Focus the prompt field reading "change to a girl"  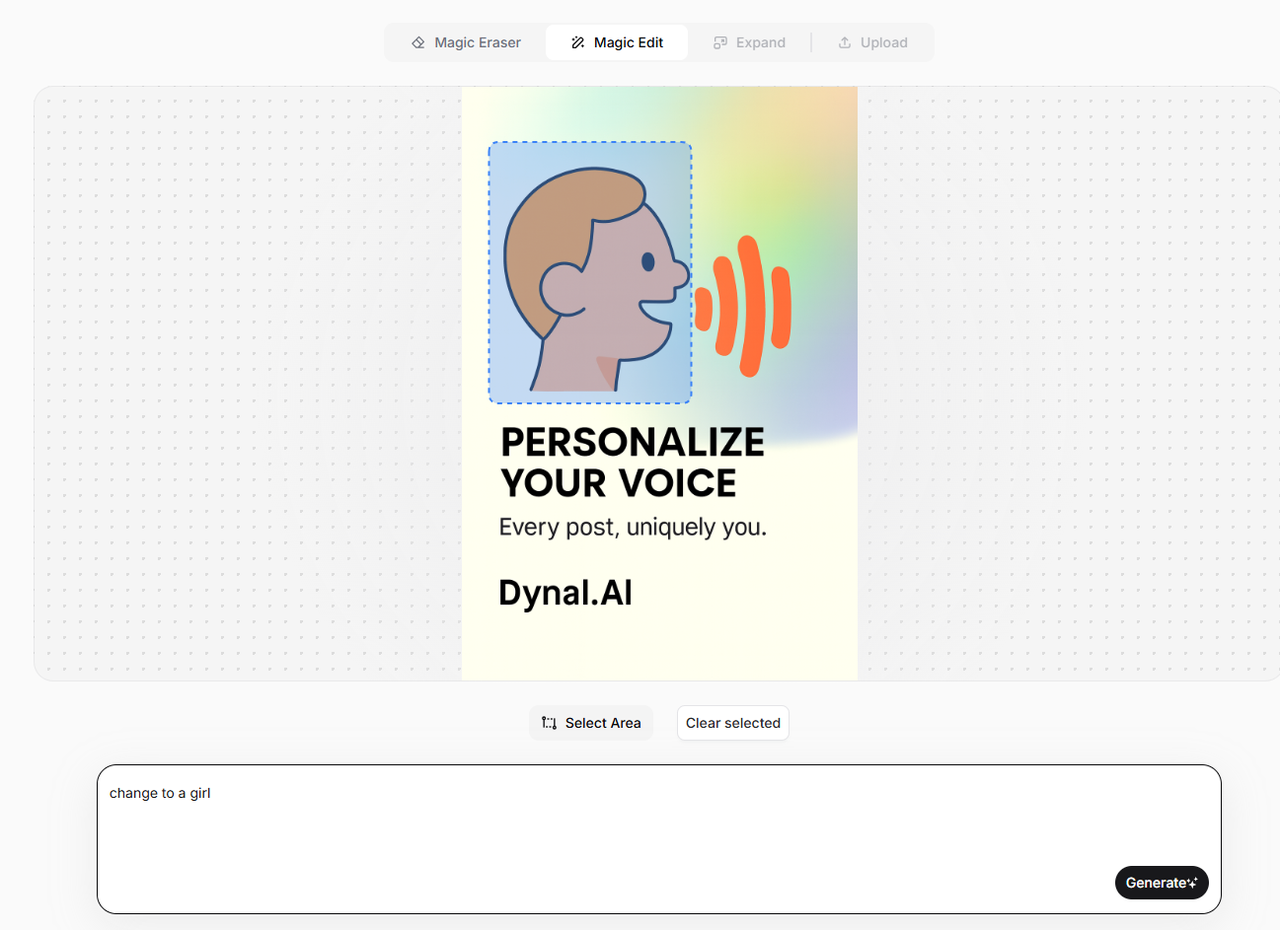tap(659, 839)
